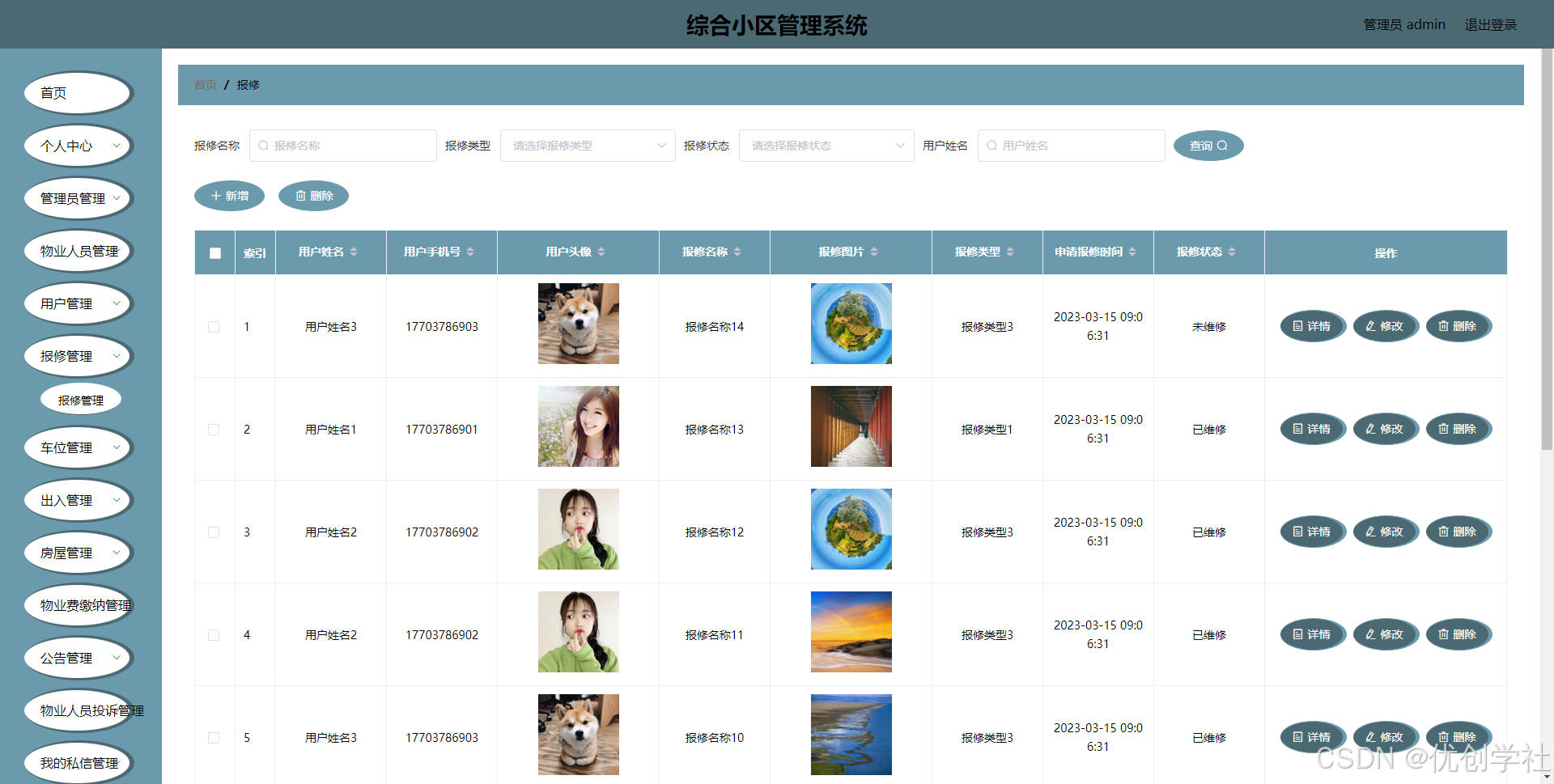Toggle the select-all header checkbox
Viewport: 1554px width, 784px height.
click(215, 253)
